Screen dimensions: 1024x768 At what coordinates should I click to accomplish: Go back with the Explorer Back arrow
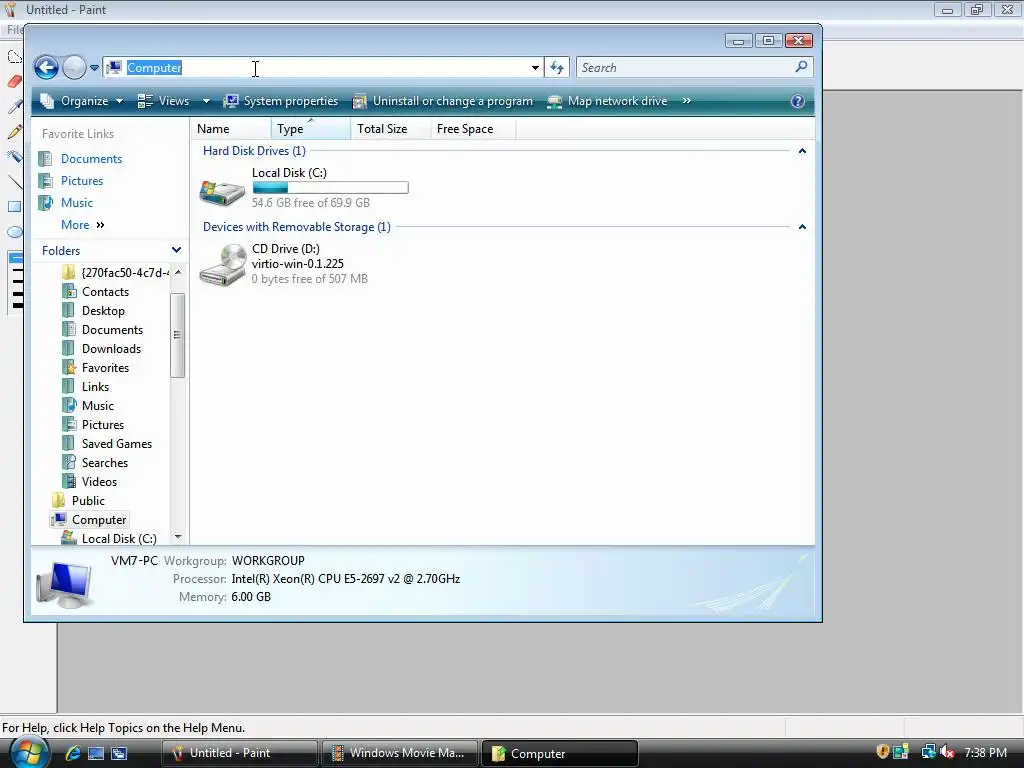pyautogui.click(x=46, y=67)
